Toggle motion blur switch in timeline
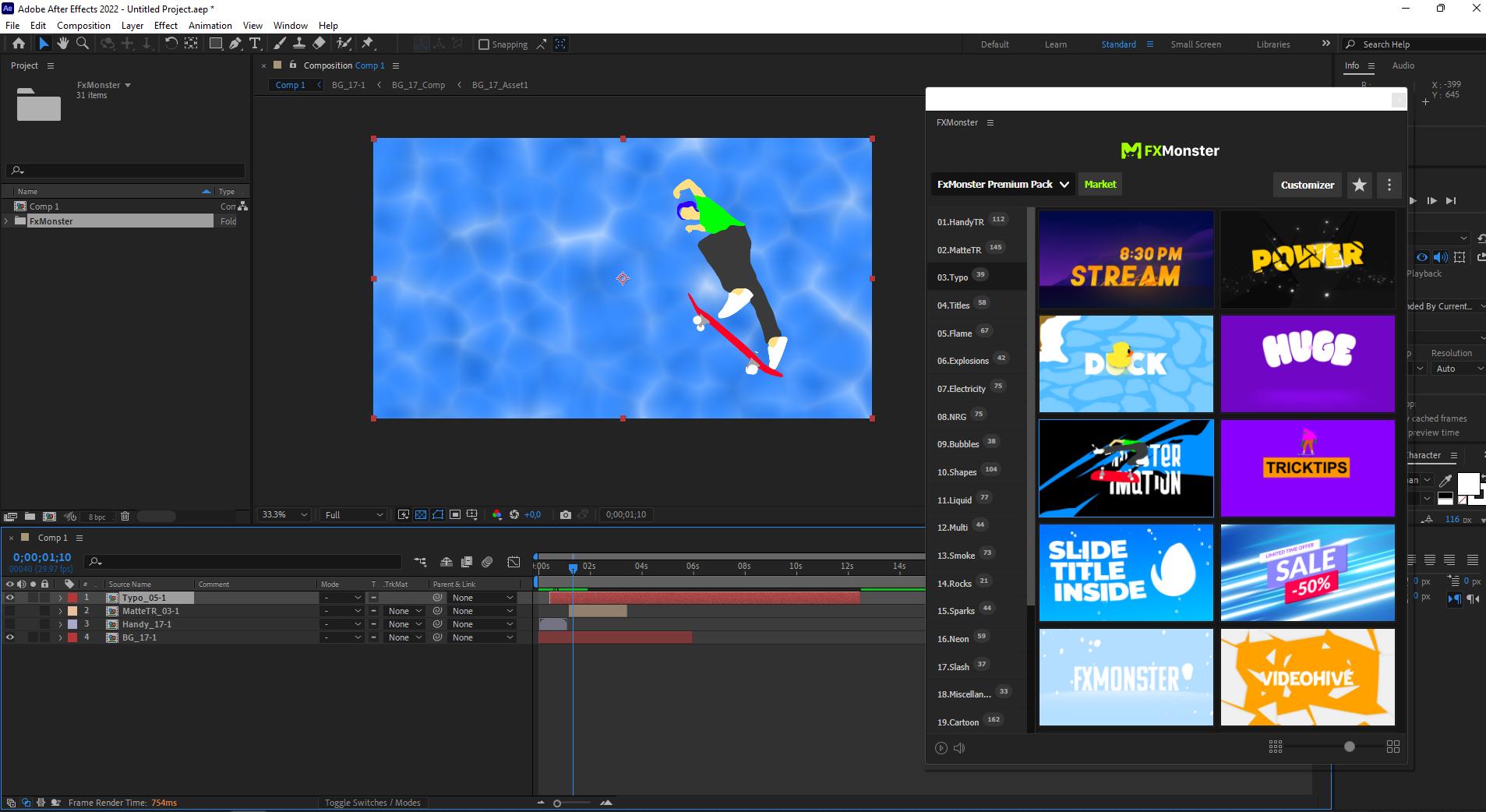The width and height of the screenshot is (1486, 812). coord(487,561)
